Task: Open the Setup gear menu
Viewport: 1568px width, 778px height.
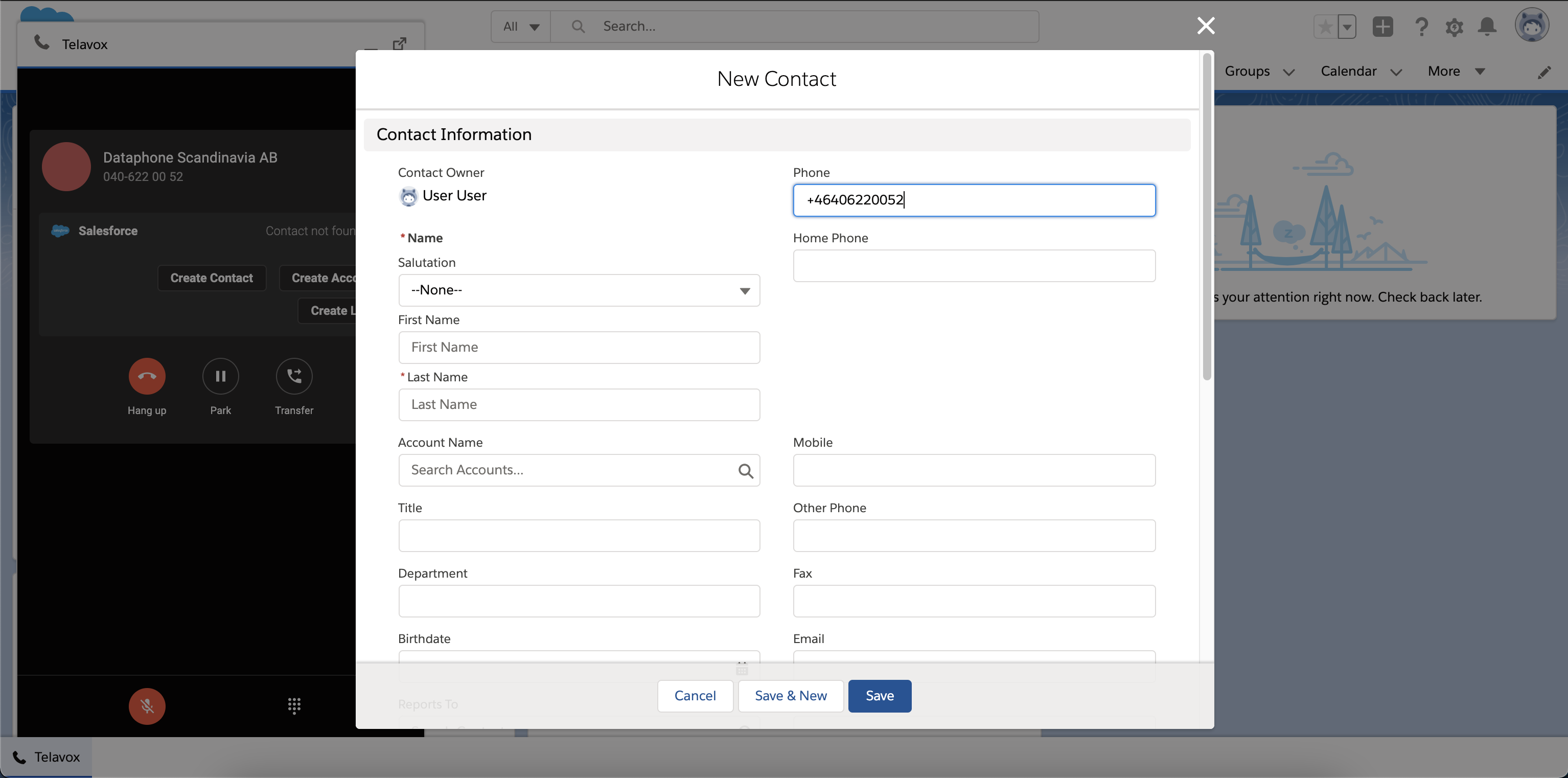Action: click(1454, 27)
